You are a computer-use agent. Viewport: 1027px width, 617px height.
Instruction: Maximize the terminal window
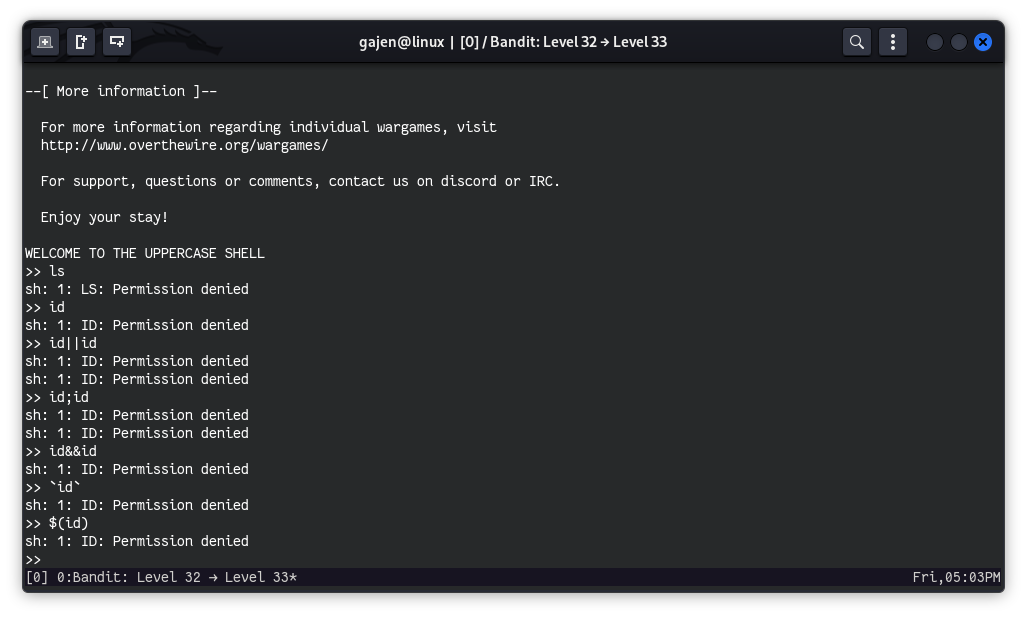pos(959,42)
